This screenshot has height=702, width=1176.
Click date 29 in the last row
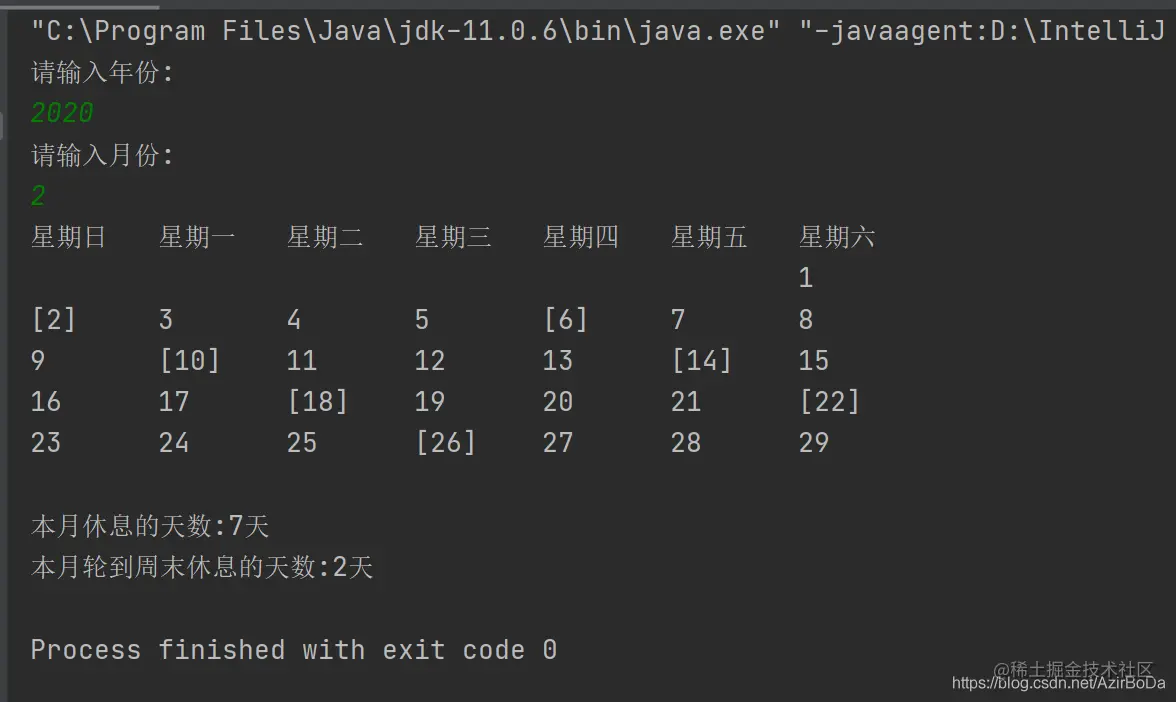pos(814,442)
